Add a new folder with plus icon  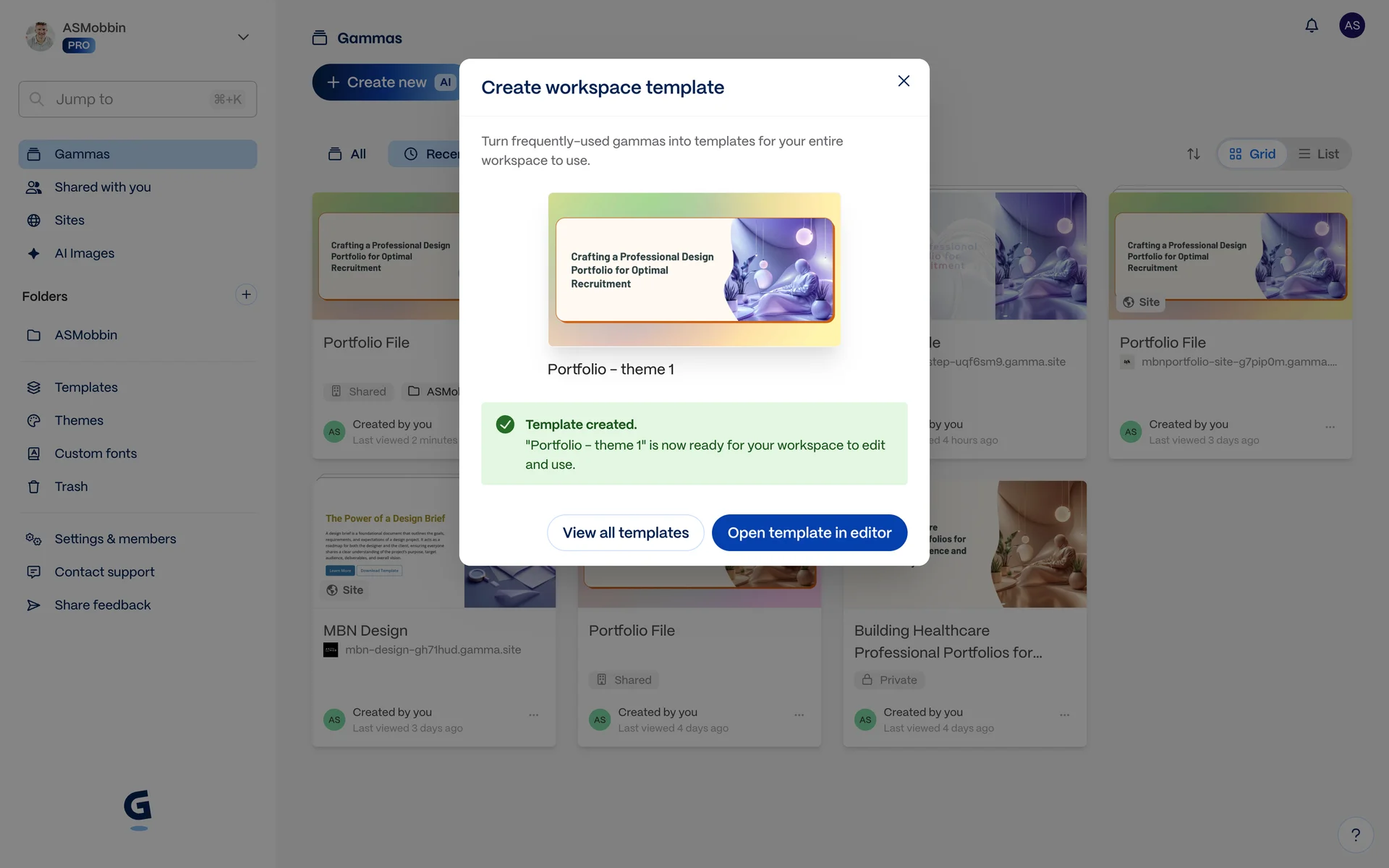(x=246, y=294)
